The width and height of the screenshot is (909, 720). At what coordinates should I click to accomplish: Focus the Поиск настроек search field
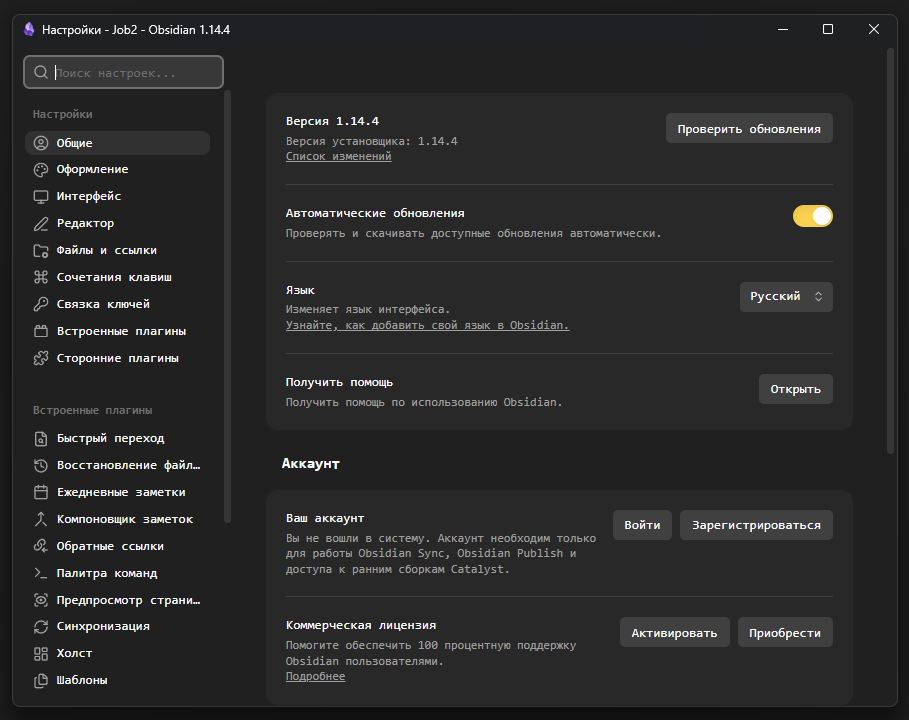pos(123,72)
